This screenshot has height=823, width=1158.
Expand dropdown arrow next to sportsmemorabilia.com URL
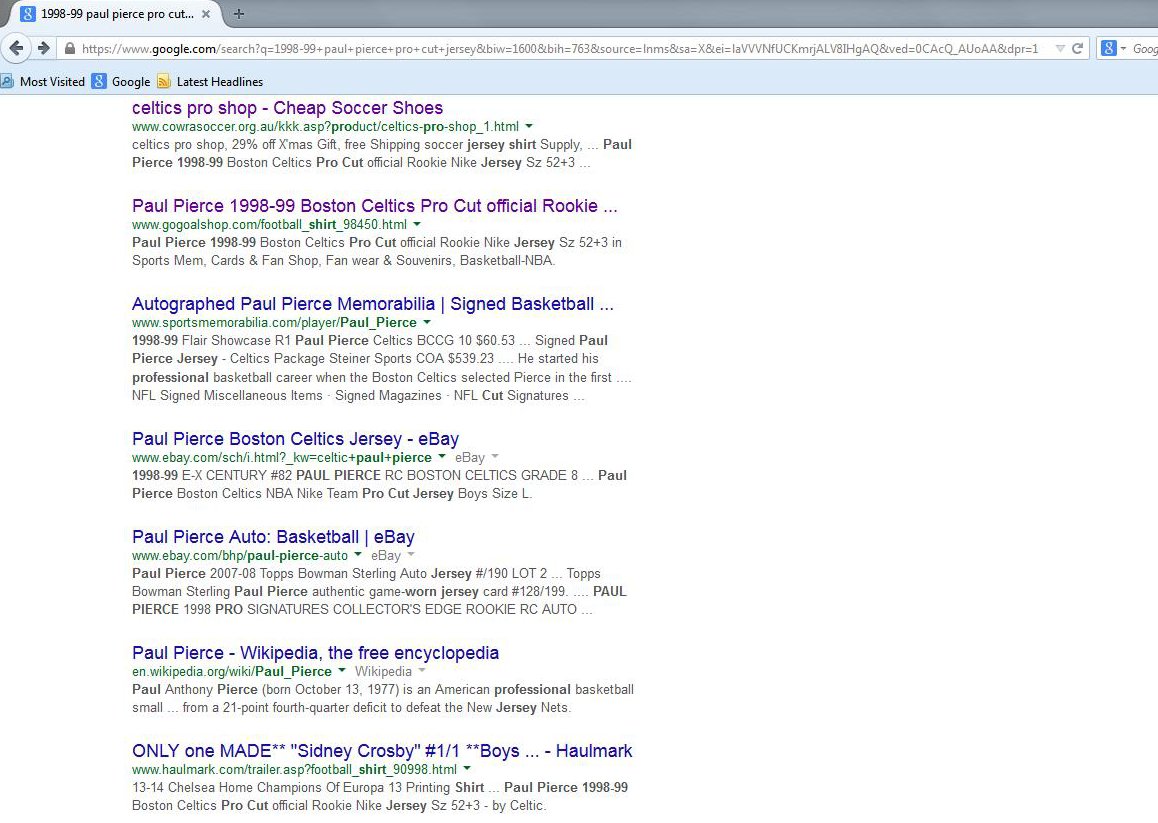pos(426,322)
